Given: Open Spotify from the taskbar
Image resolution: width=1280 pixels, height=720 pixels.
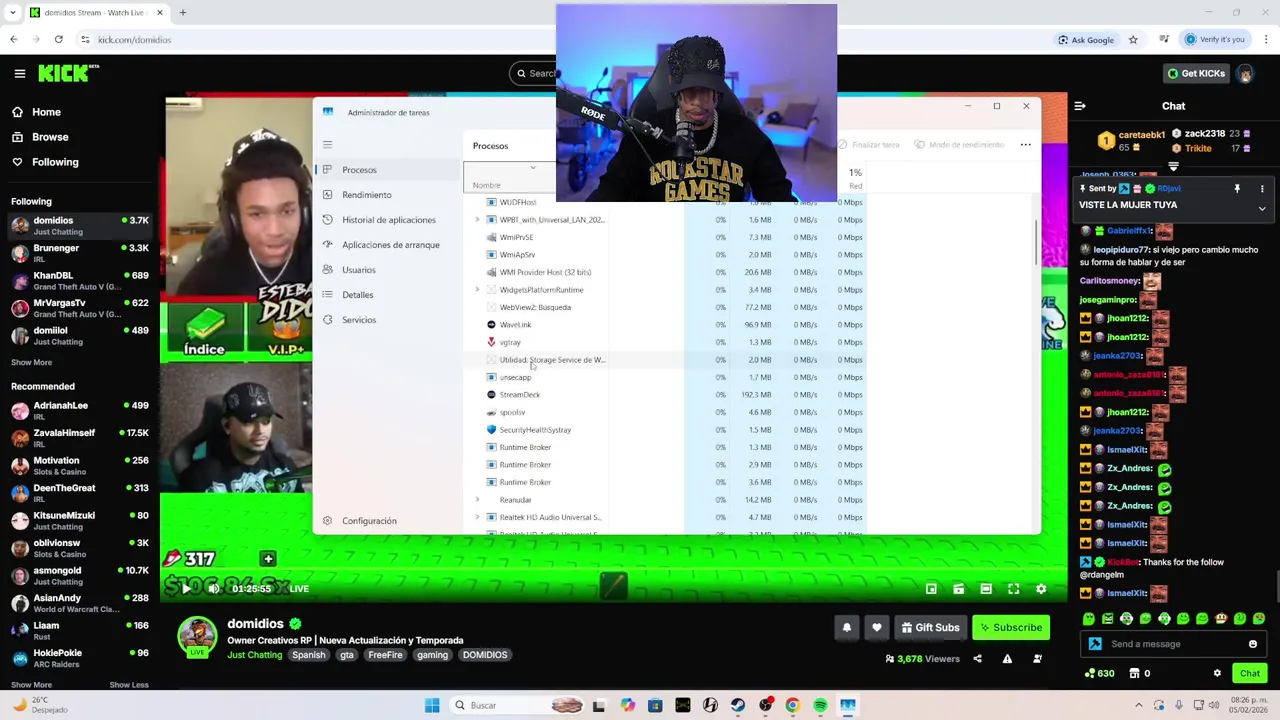Looking at the screenshot, I should 820,705.
